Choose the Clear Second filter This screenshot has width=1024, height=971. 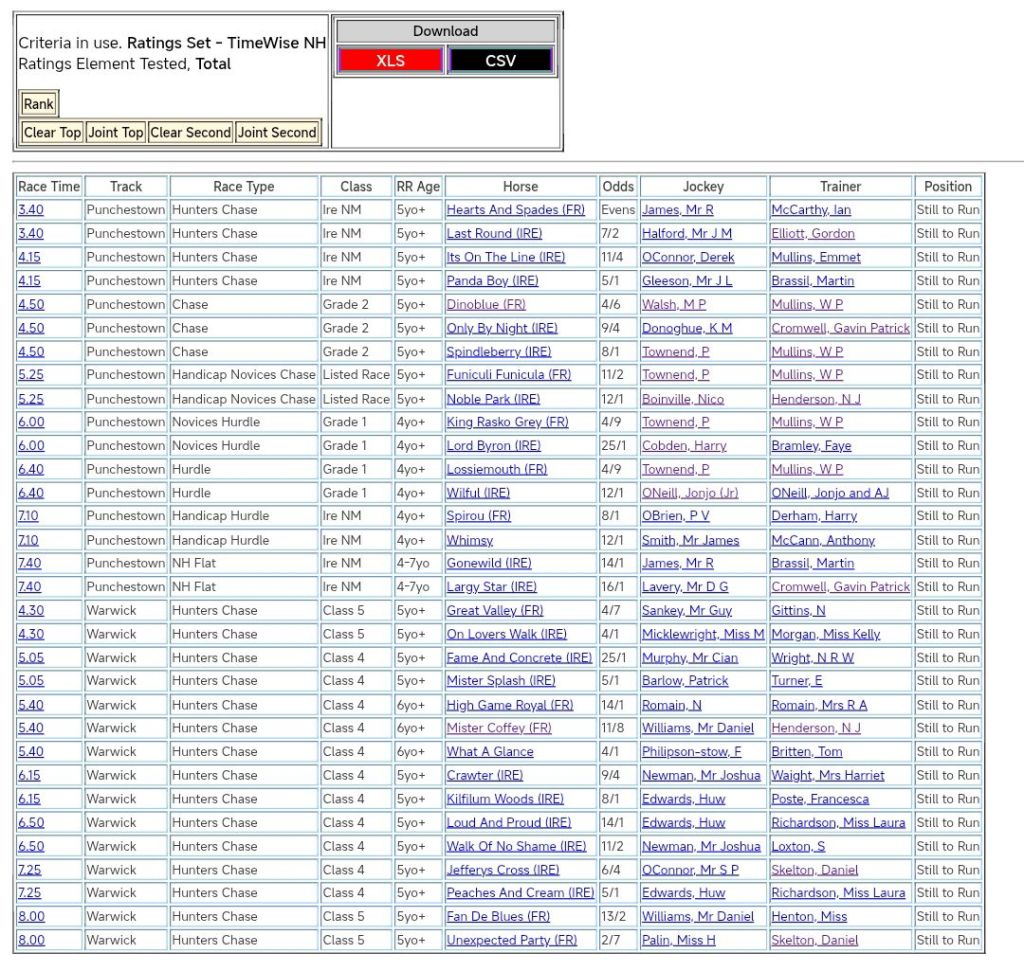coord(190,132)
